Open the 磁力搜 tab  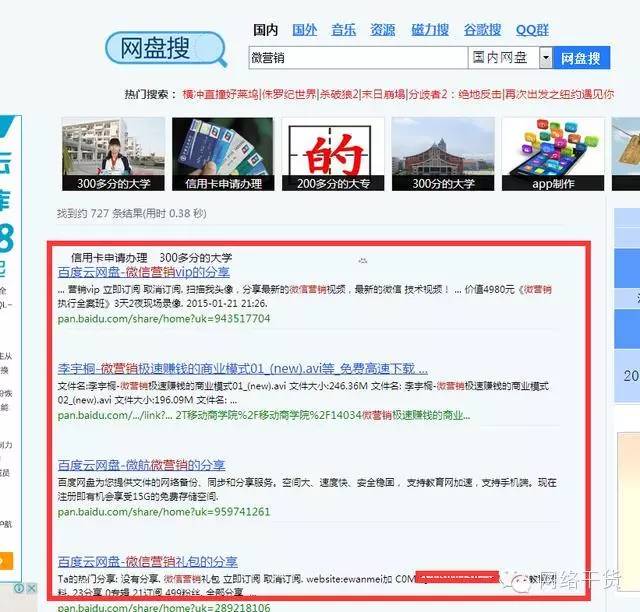[x=429, y=30]
